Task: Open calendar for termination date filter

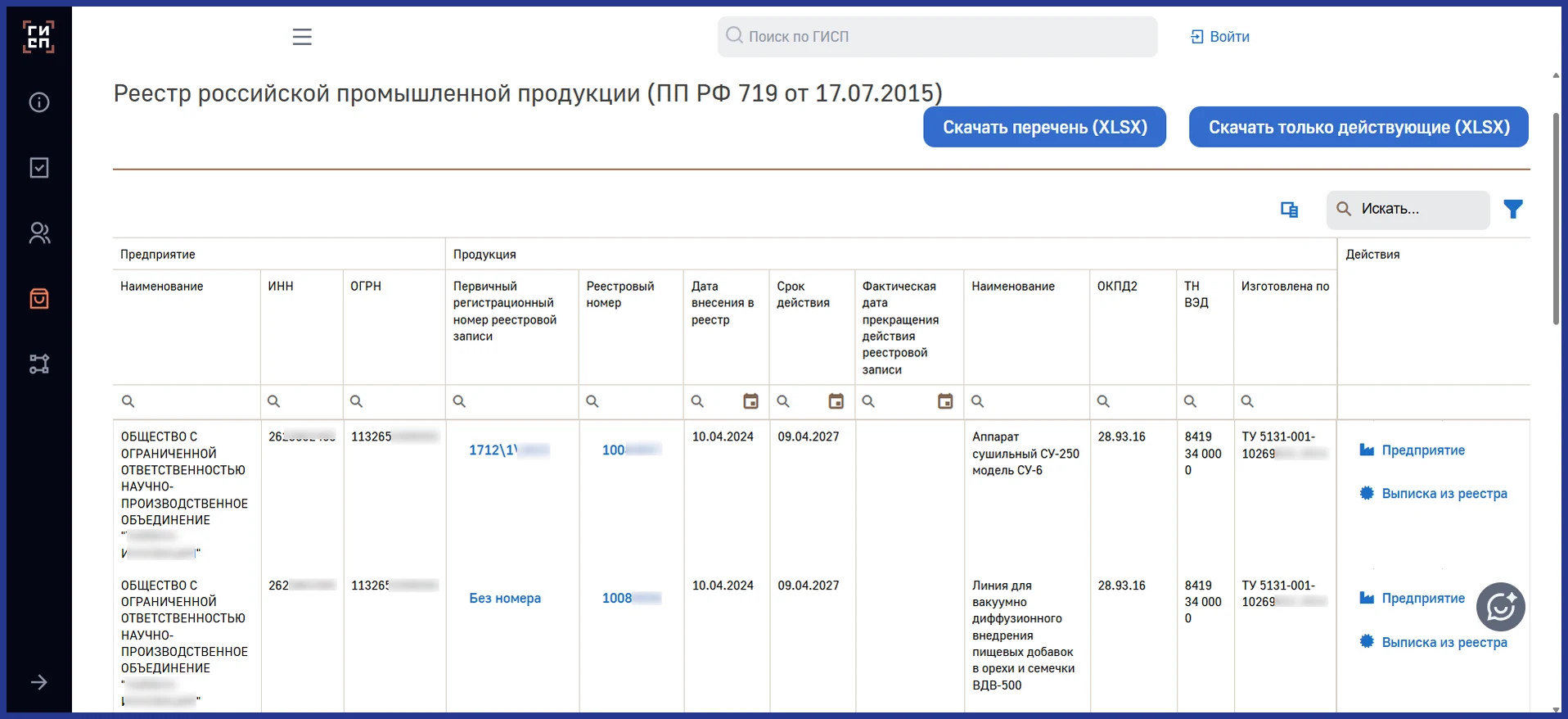Action: (945, 401)
